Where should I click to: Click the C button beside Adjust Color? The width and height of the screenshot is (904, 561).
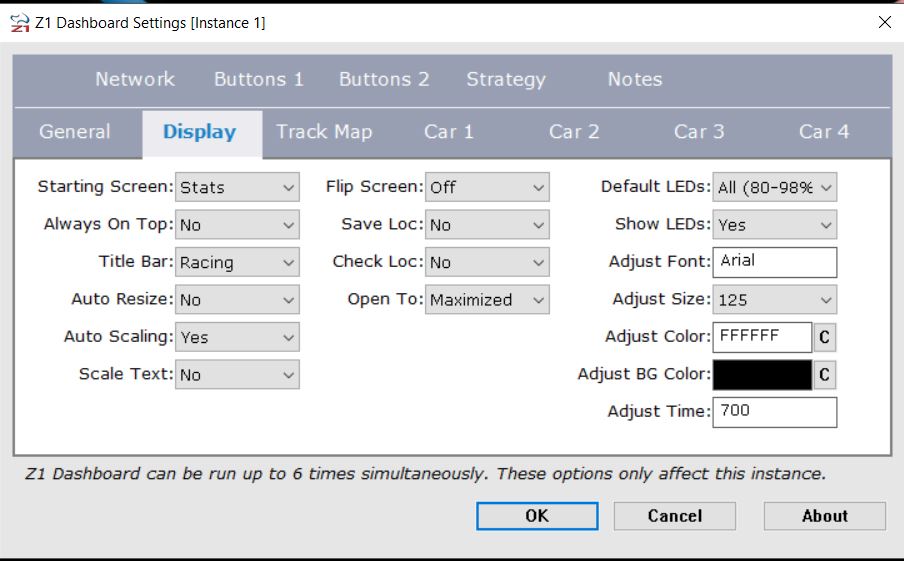coord(824,337)
